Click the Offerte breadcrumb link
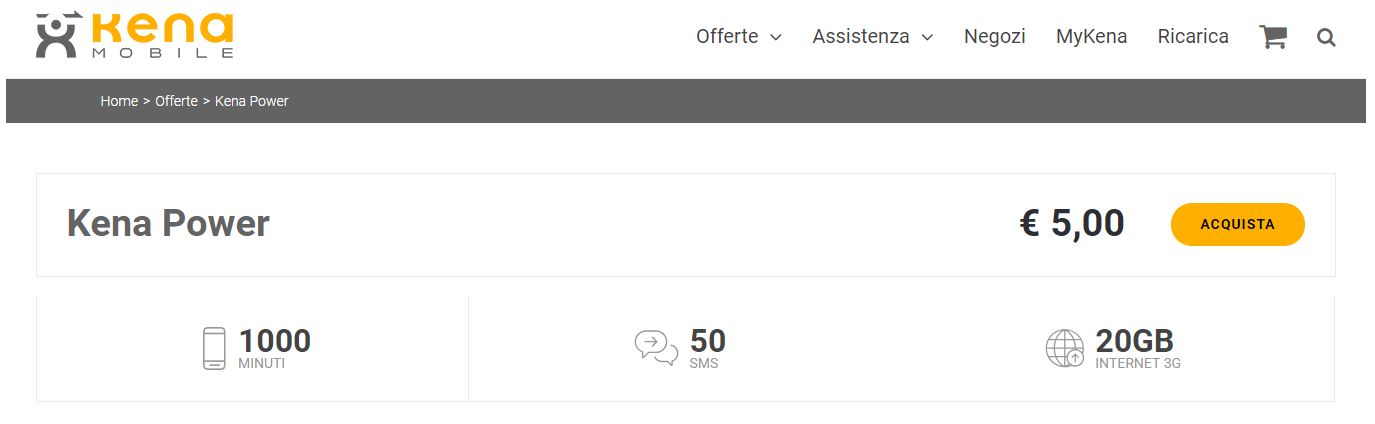 coord(176,101)
